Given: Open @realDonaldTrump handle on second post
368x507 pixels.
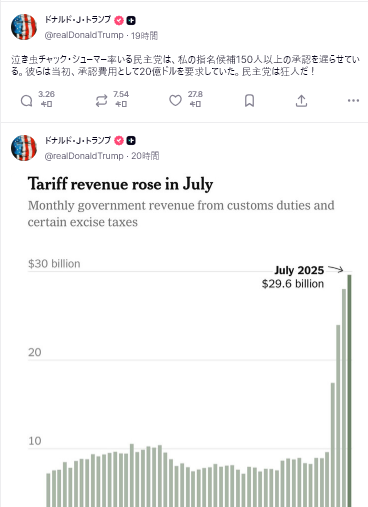Looking at the screenshot, I should pos(84,156).
